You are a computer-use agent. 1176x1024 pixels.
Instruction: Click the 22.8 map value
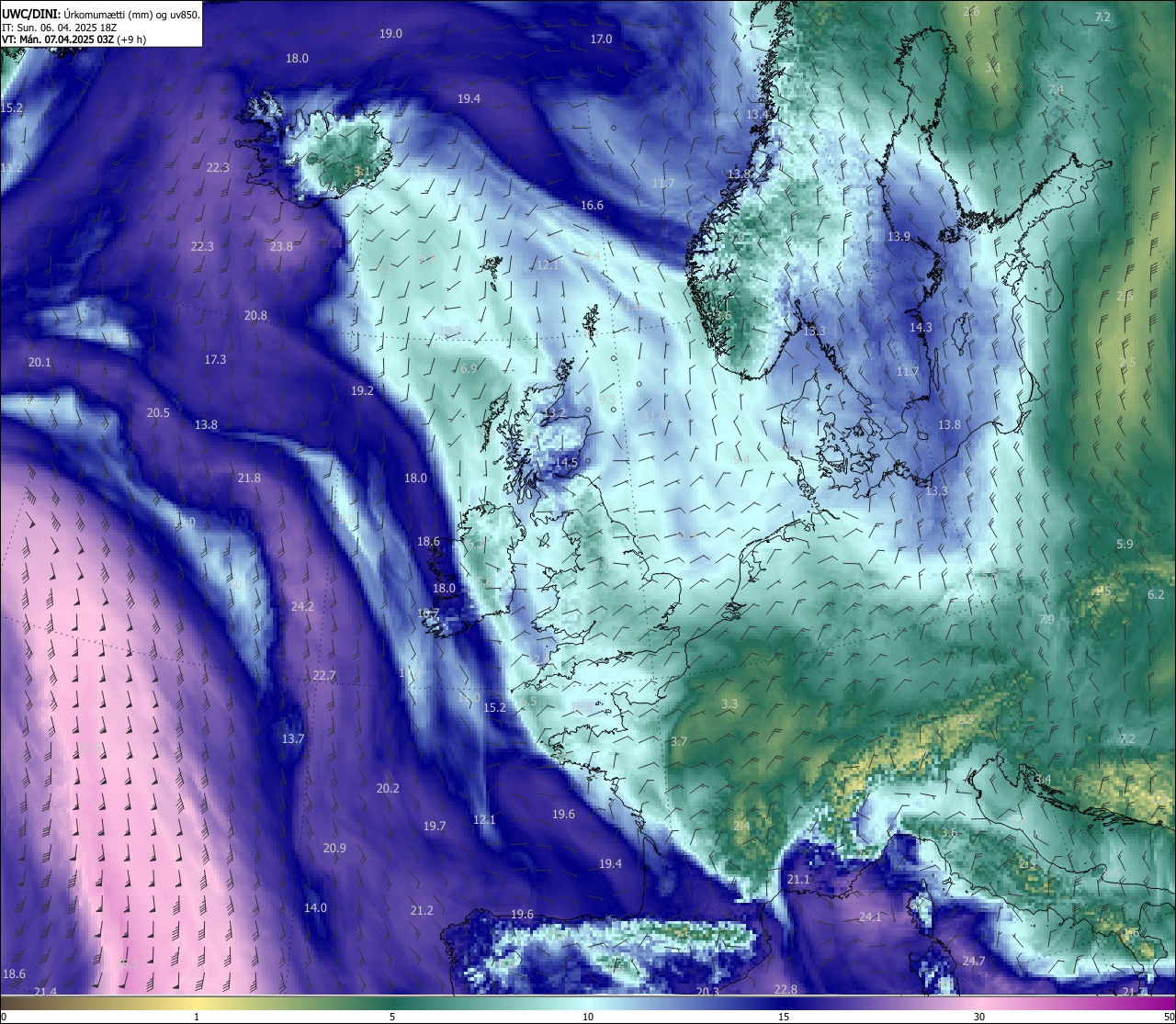786,989
